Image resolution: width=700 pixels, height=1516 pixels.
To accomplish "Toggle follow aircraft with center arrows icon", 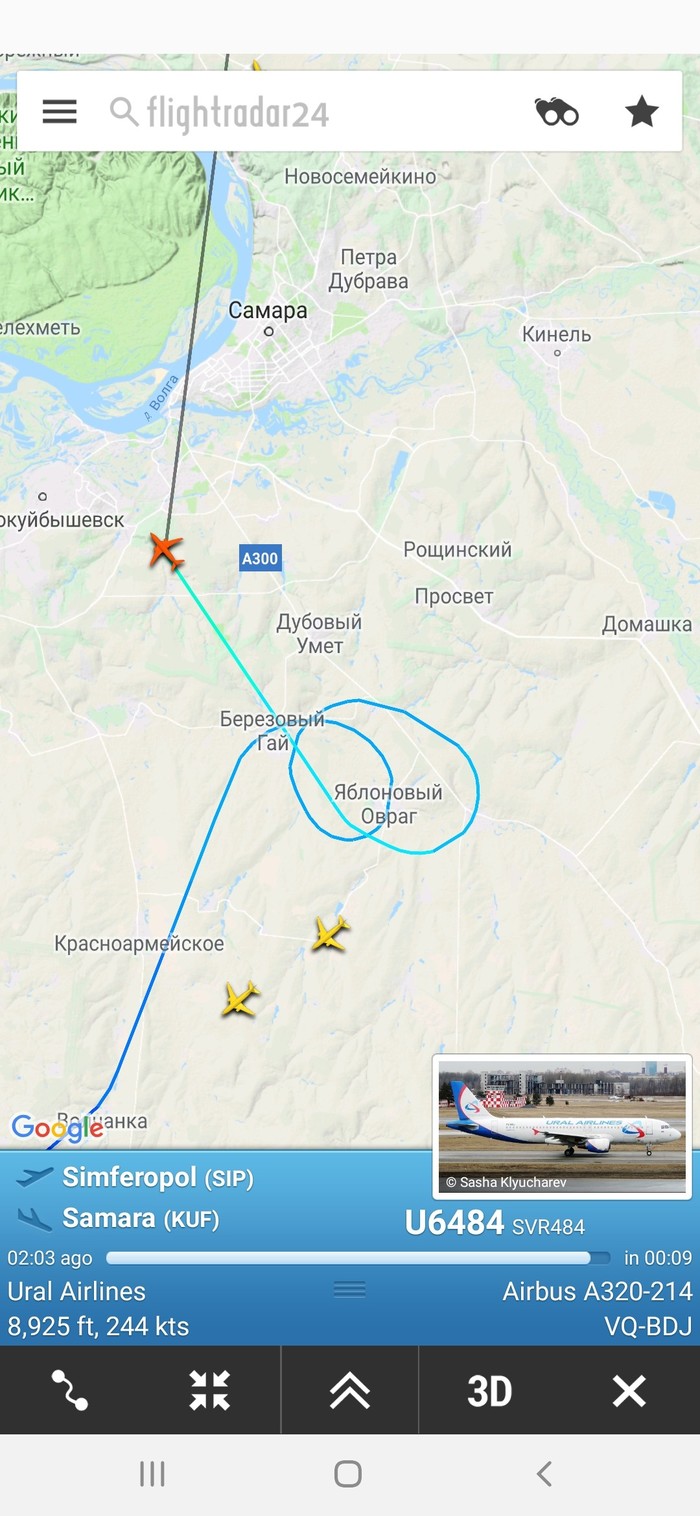I will pos(210,1390).
